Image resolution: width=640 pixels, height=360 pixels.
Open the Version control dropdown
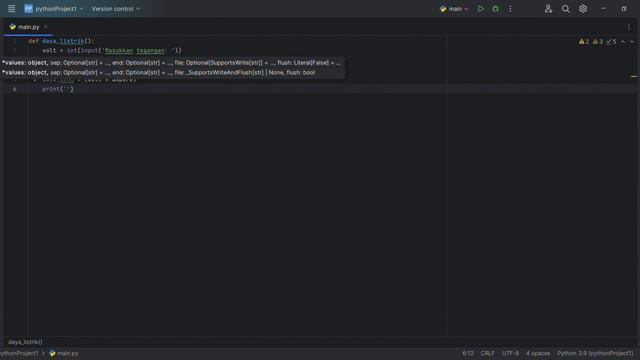pos(116,9)
